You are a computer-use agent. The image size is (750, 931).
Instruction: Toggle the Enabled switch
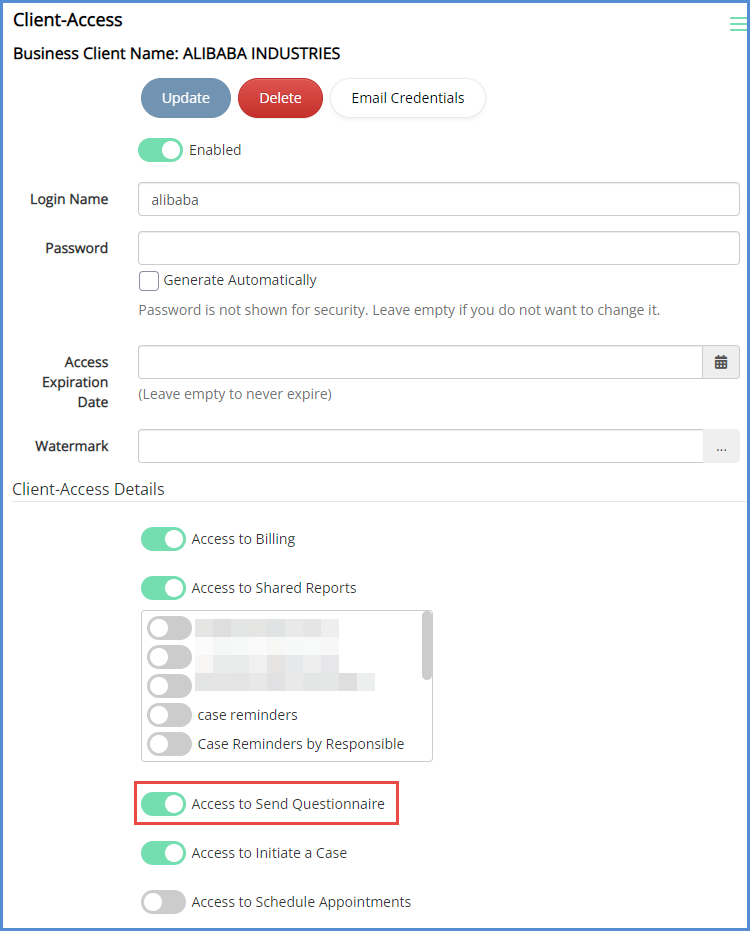pyautogui.click(x=160, y=150)
